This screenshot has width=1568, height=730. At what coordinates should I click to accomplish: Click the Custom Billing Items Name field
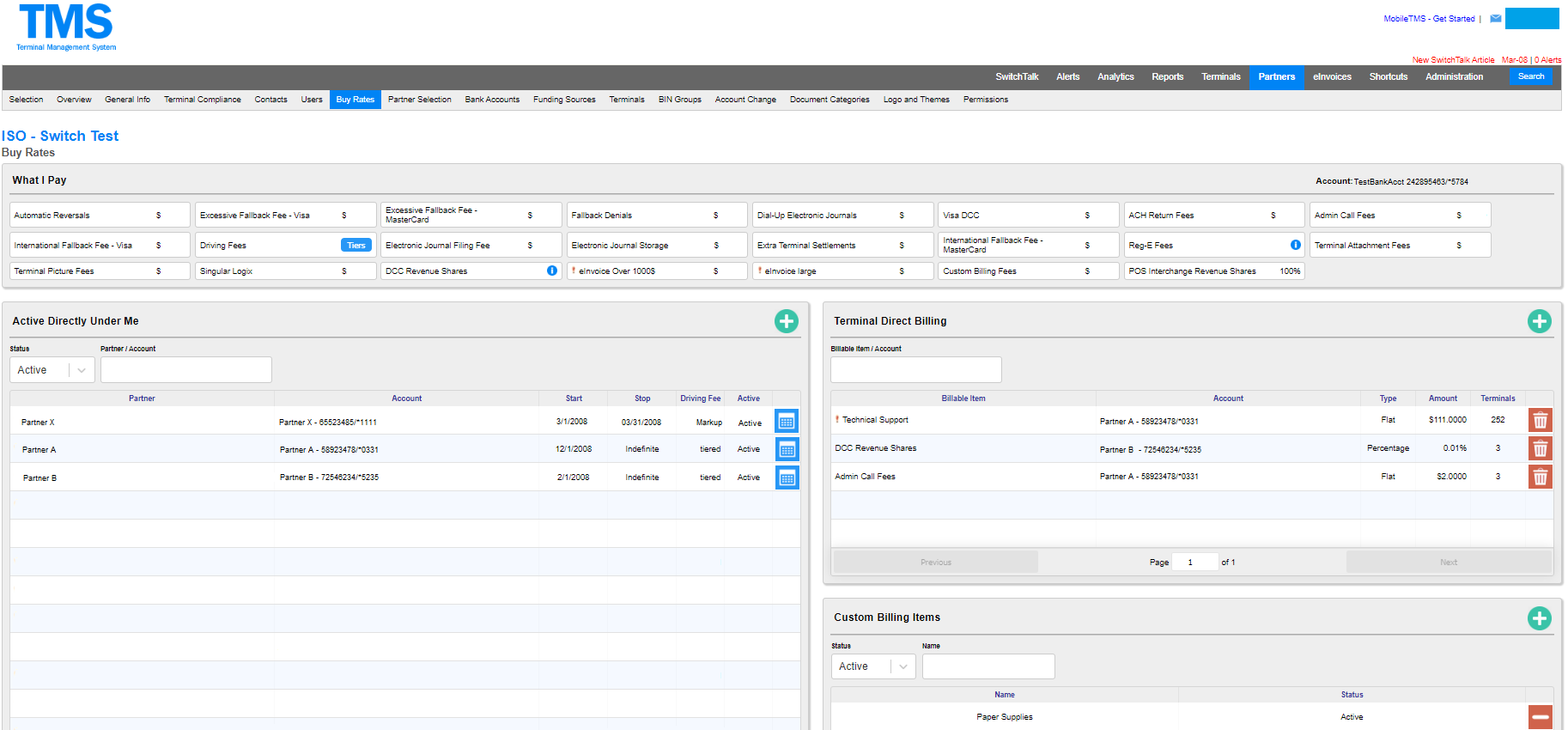point(988,666)
